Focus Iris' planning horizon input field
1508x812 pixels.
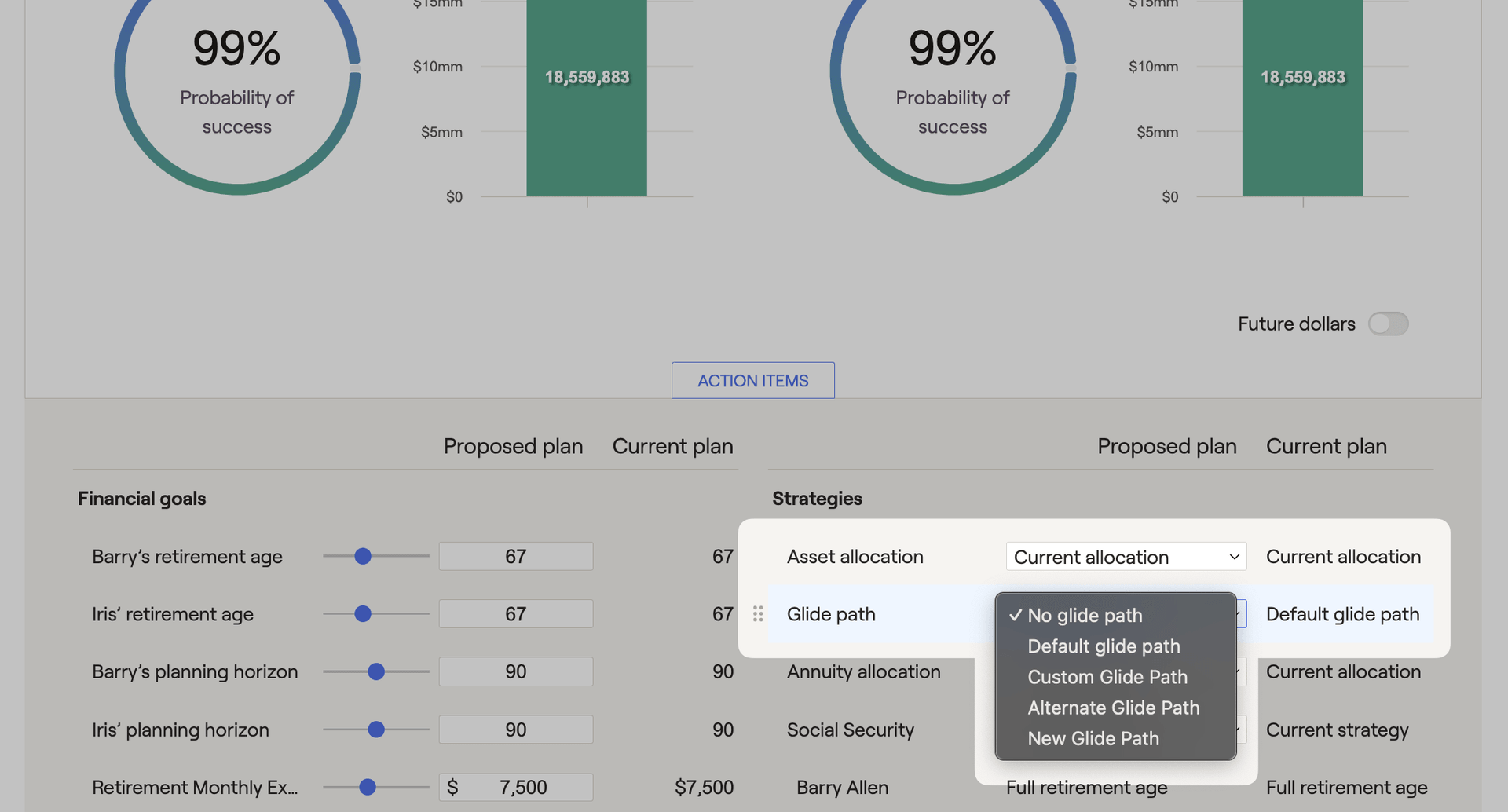pos(515,730)
